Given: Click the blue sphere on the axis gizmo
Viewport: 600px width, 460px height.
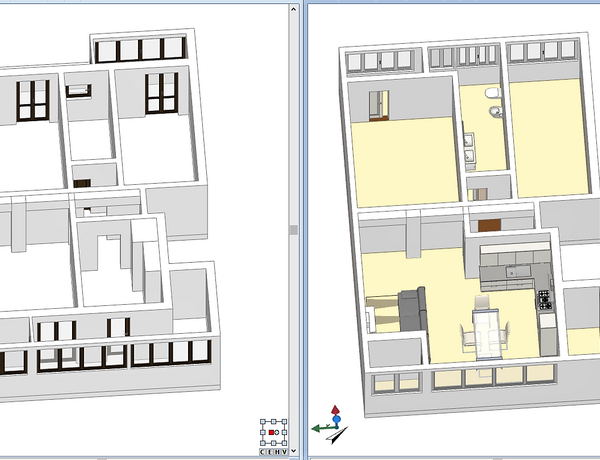Looking at the screenshot, I should tap(335, 421).
